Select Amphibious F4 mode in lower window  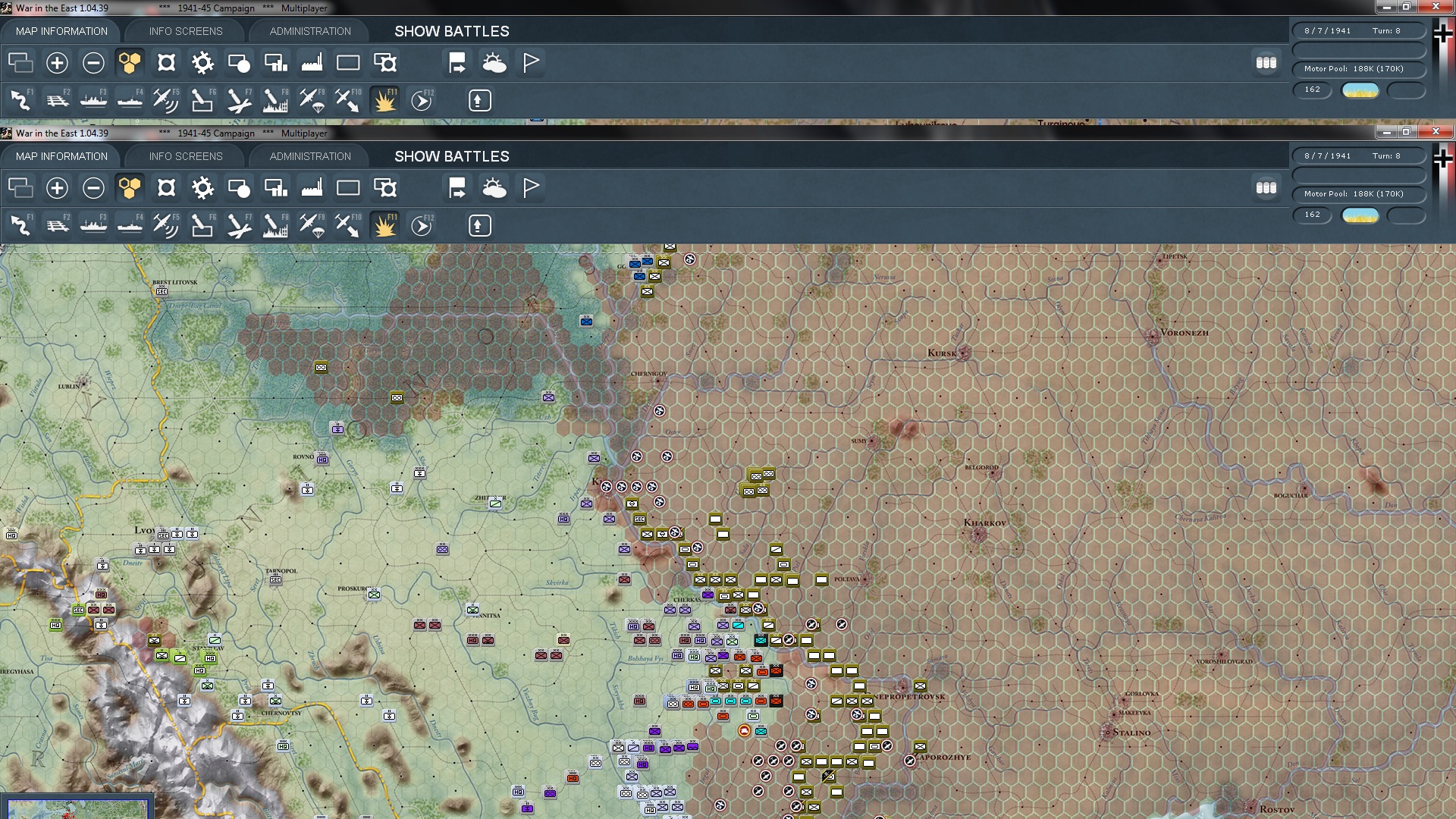click(130, 226)
